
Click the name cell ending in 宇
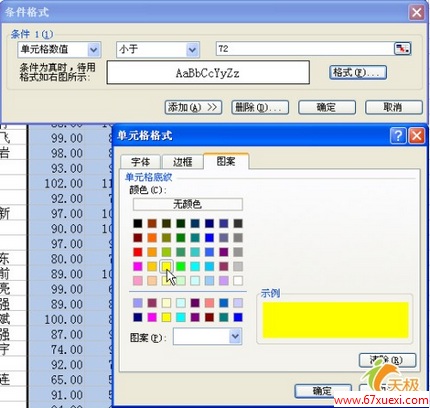click(x=13, y=350)
